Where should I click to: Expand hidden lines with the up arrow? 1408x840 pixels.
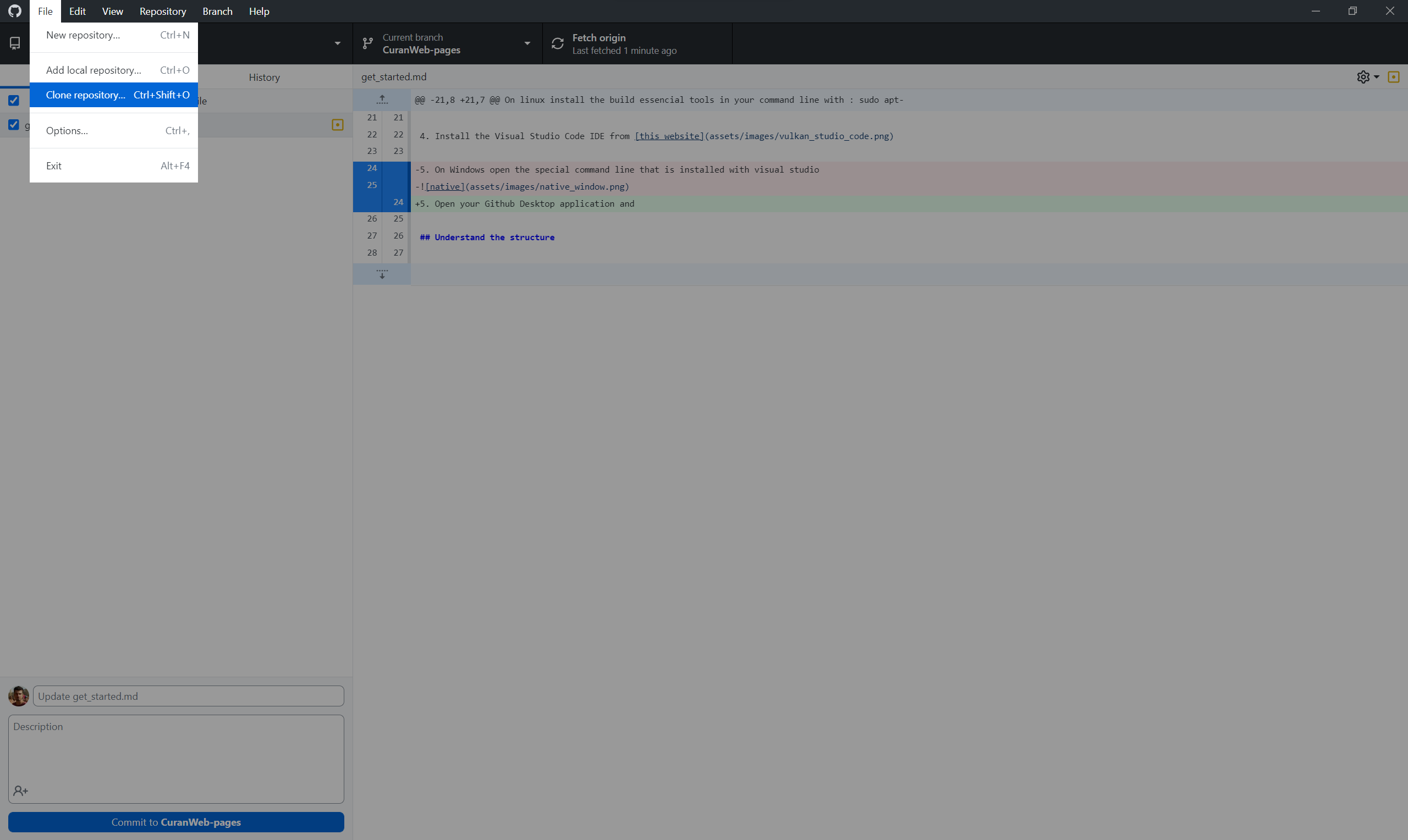point(382,99)
